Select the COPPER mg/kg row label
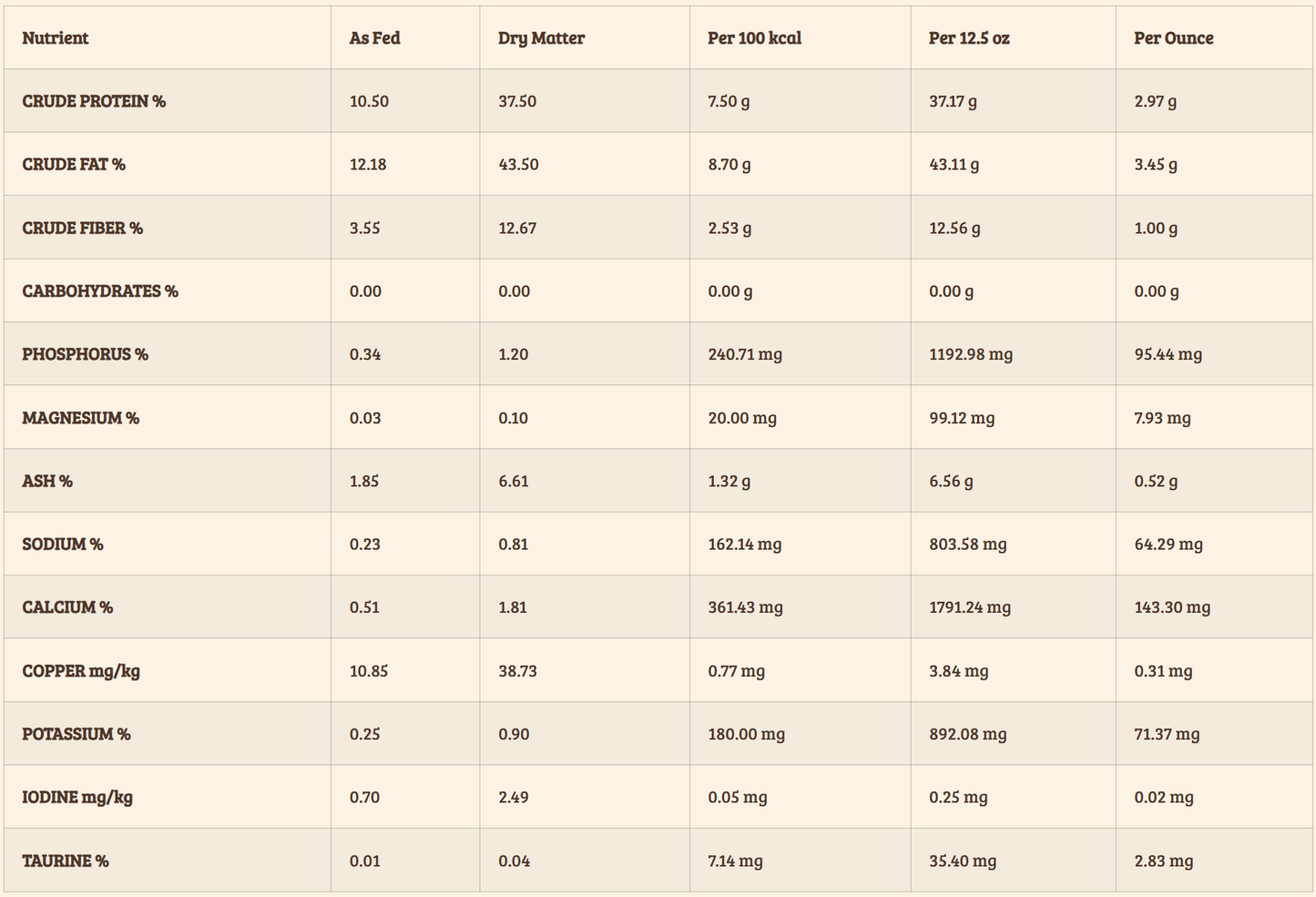This screenshot has height=897, width=1316. tap(81, 671)
